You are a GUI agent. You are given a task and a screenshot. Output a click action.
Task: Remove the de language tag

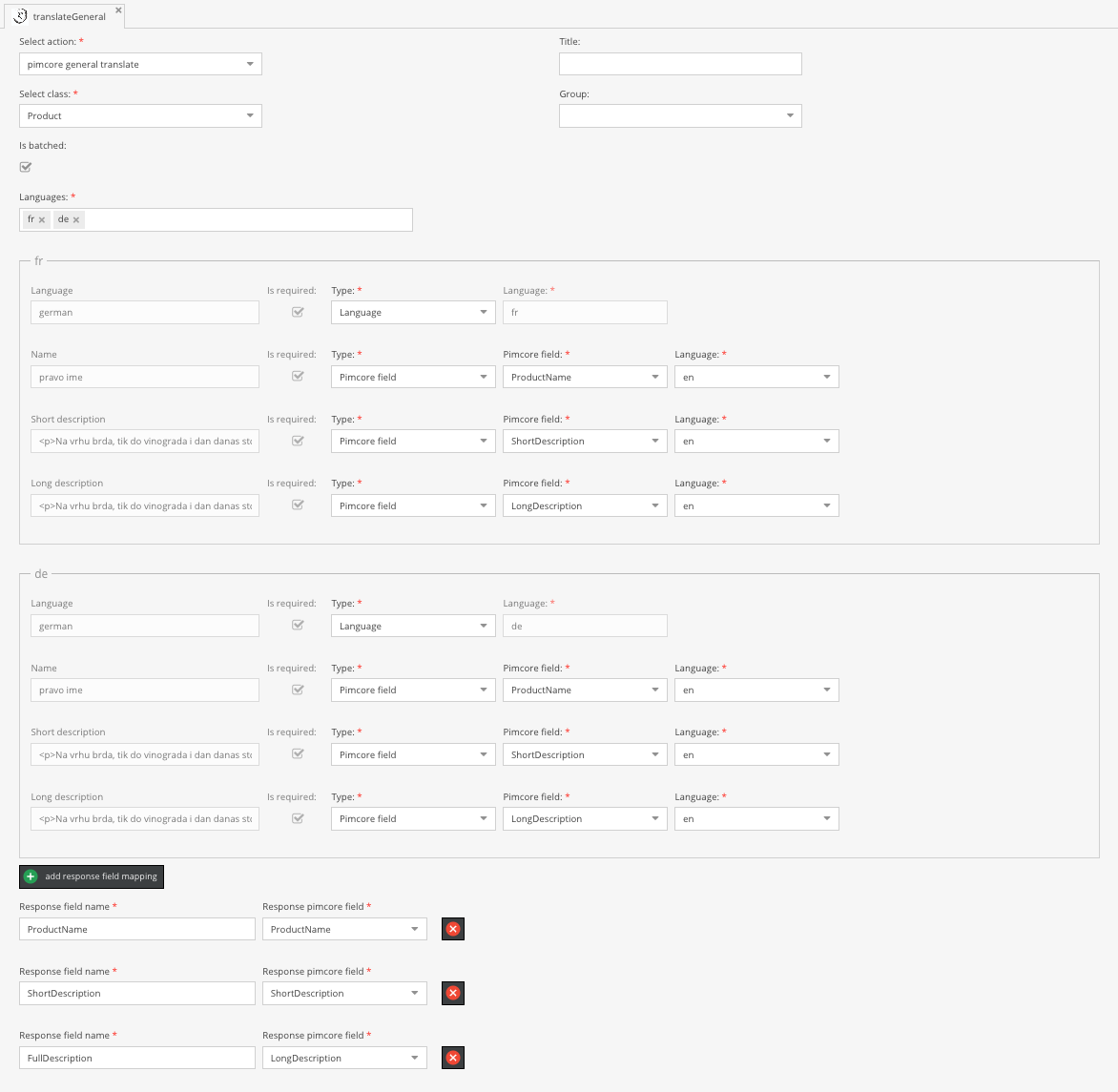(x=76, y=220)
